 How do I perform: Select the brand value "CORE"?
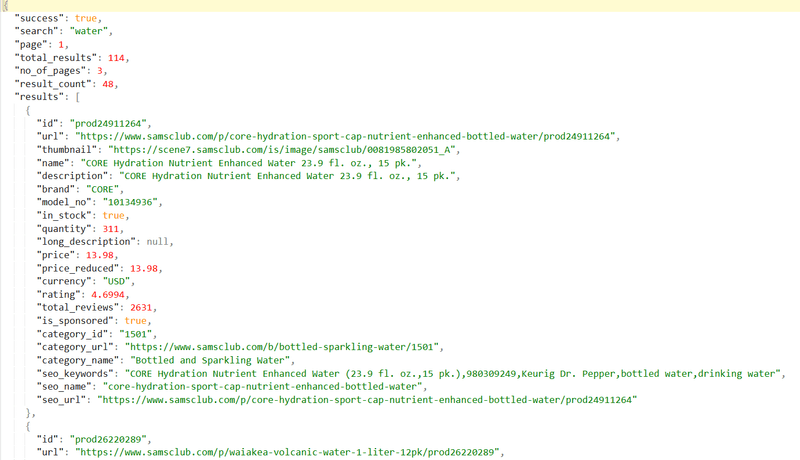(x=102, y=189)
